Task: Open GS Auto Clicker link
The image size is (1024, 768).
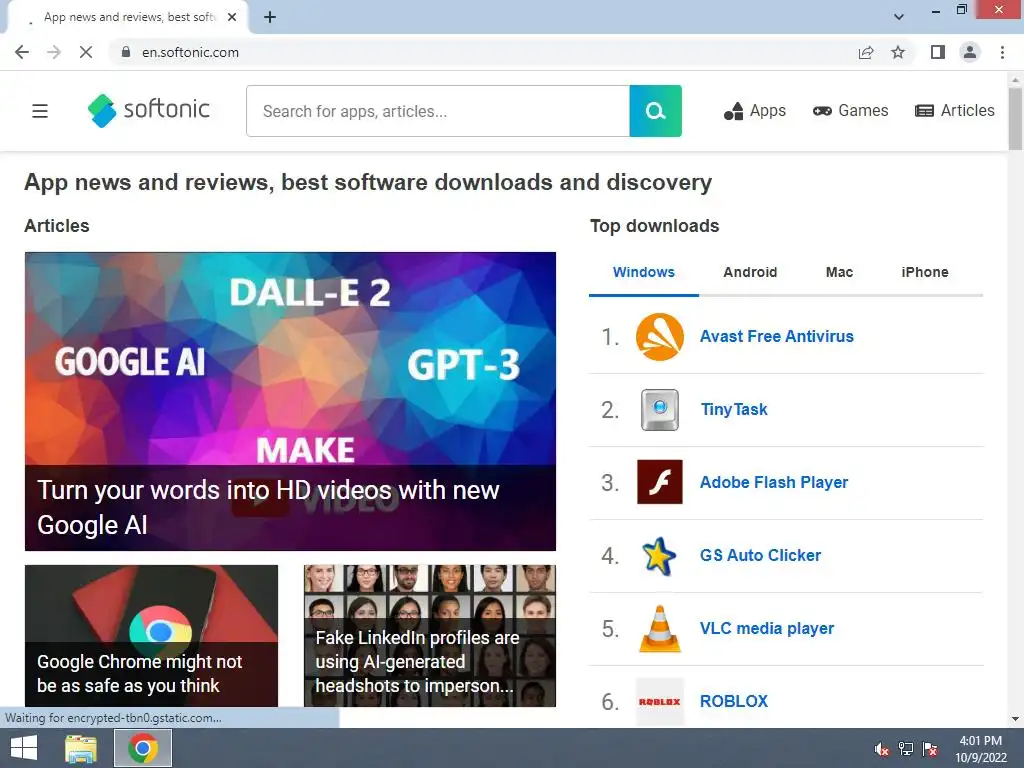Action: tap(760, 556)
